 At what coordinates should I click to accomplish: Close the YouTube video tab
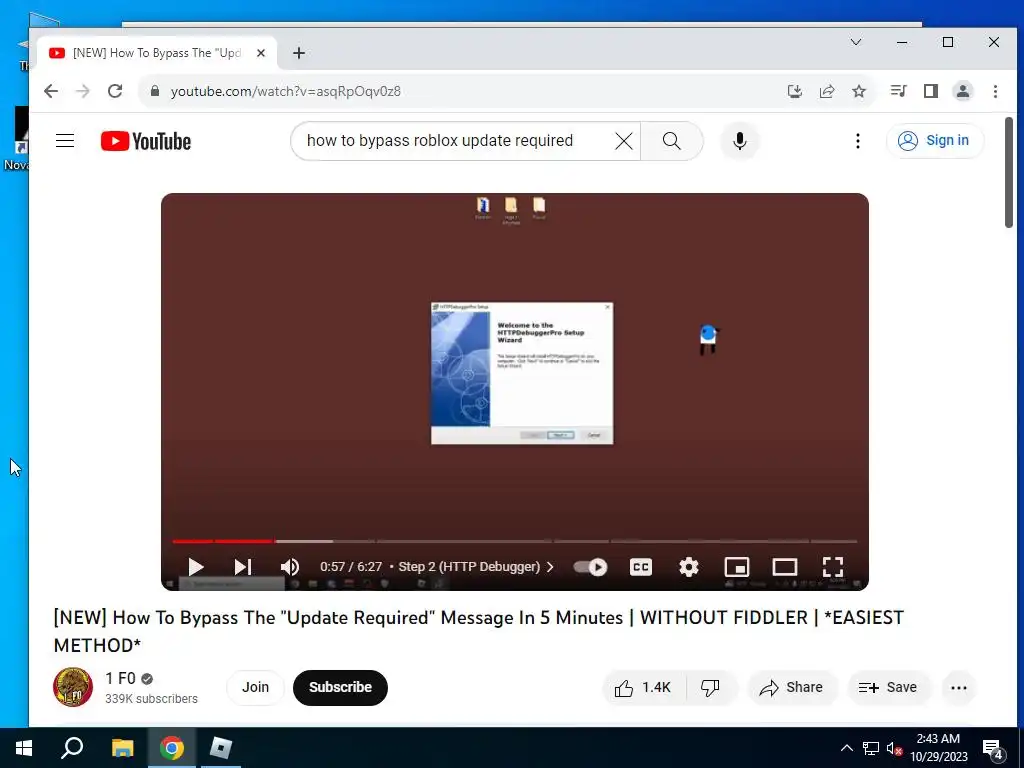coord(261,53)
